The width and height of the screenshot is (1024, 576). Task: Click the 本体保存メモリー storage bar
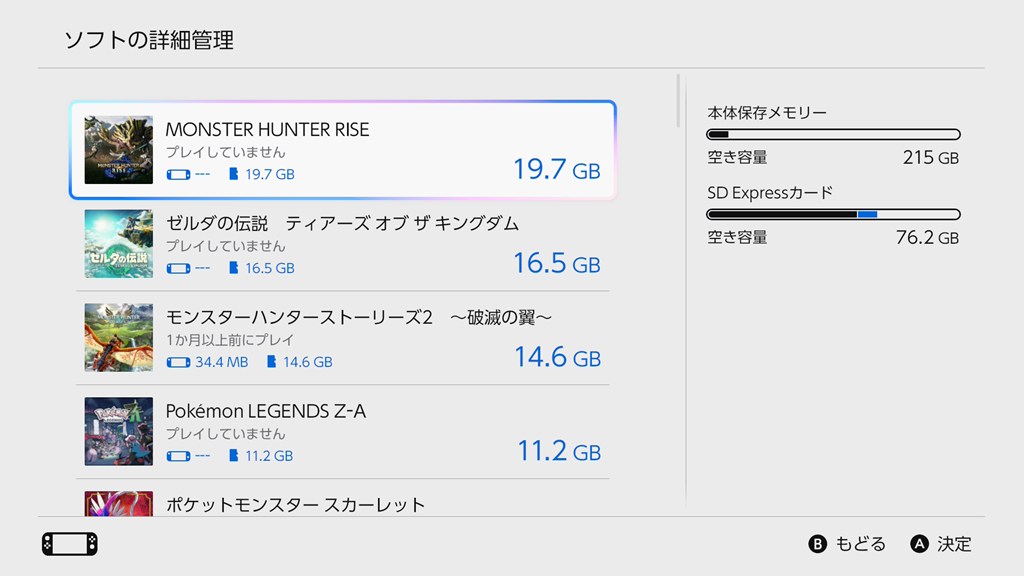click(x=833, y=134)
